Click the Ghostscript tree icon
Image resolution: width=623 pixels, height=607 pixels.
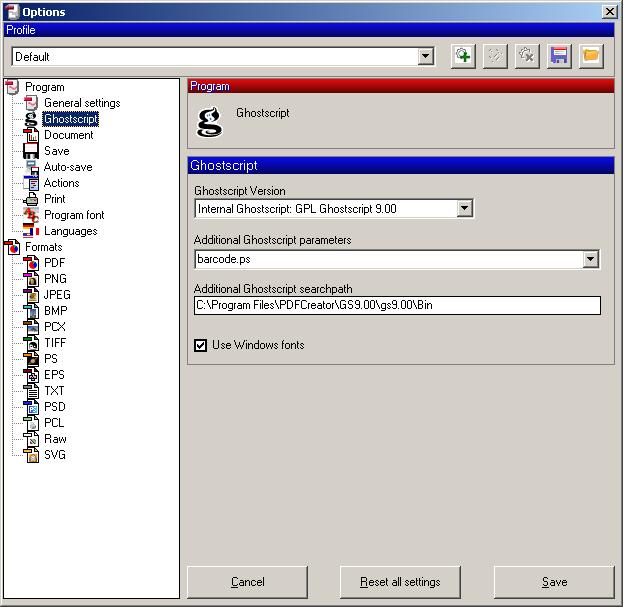pos(31,119)
